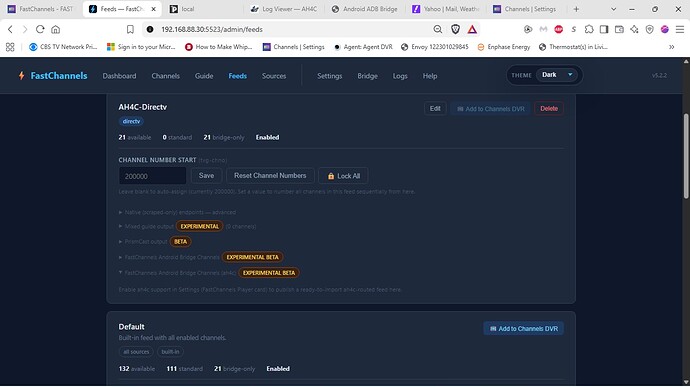Open the Brave Wallet icon

[x=619, y=29]
